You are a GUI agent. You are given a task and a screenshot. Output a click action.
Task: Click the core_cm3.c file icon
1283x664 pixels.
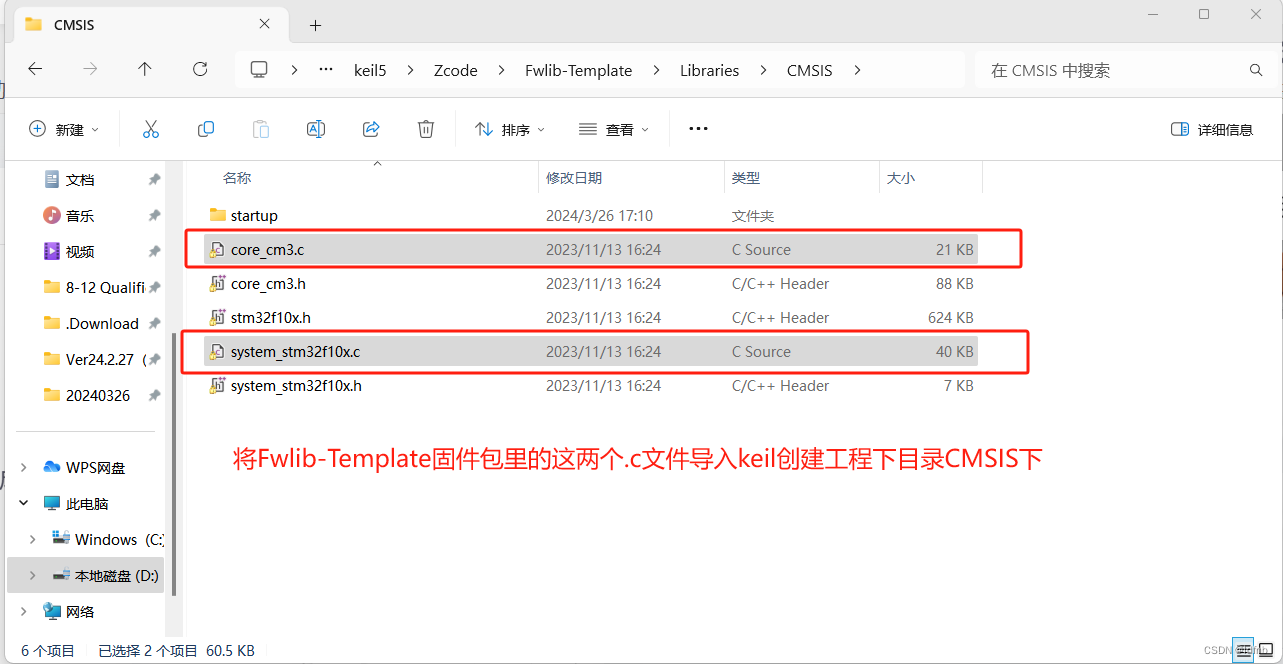[217, 250]
